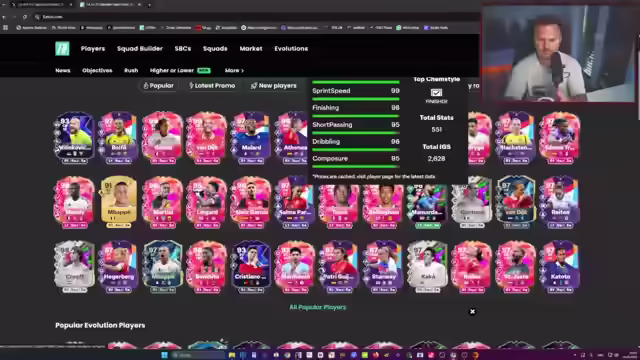Click the Total IGS value 2,828
Screen dimensions: 640x360
point(436,158)
